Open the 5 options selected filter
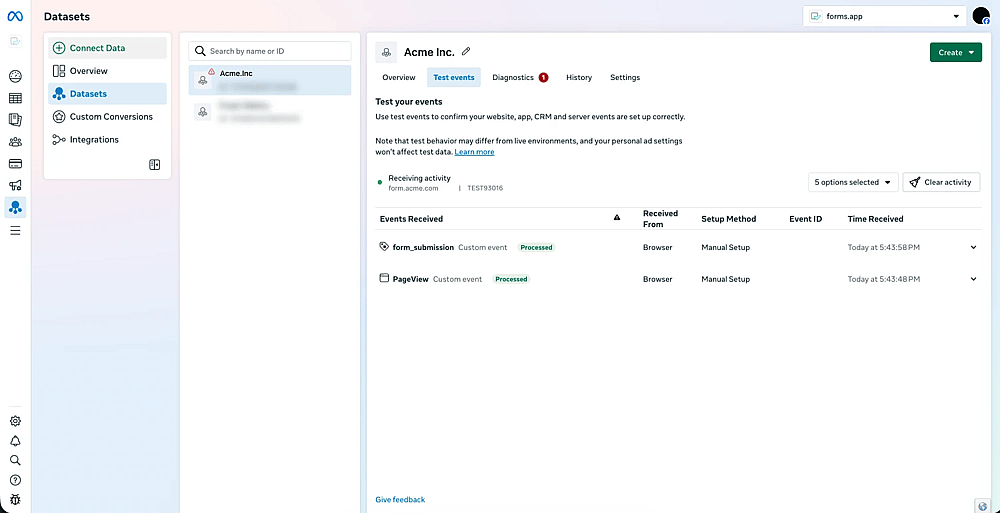The image size is (1000, 513). (853, 182)
